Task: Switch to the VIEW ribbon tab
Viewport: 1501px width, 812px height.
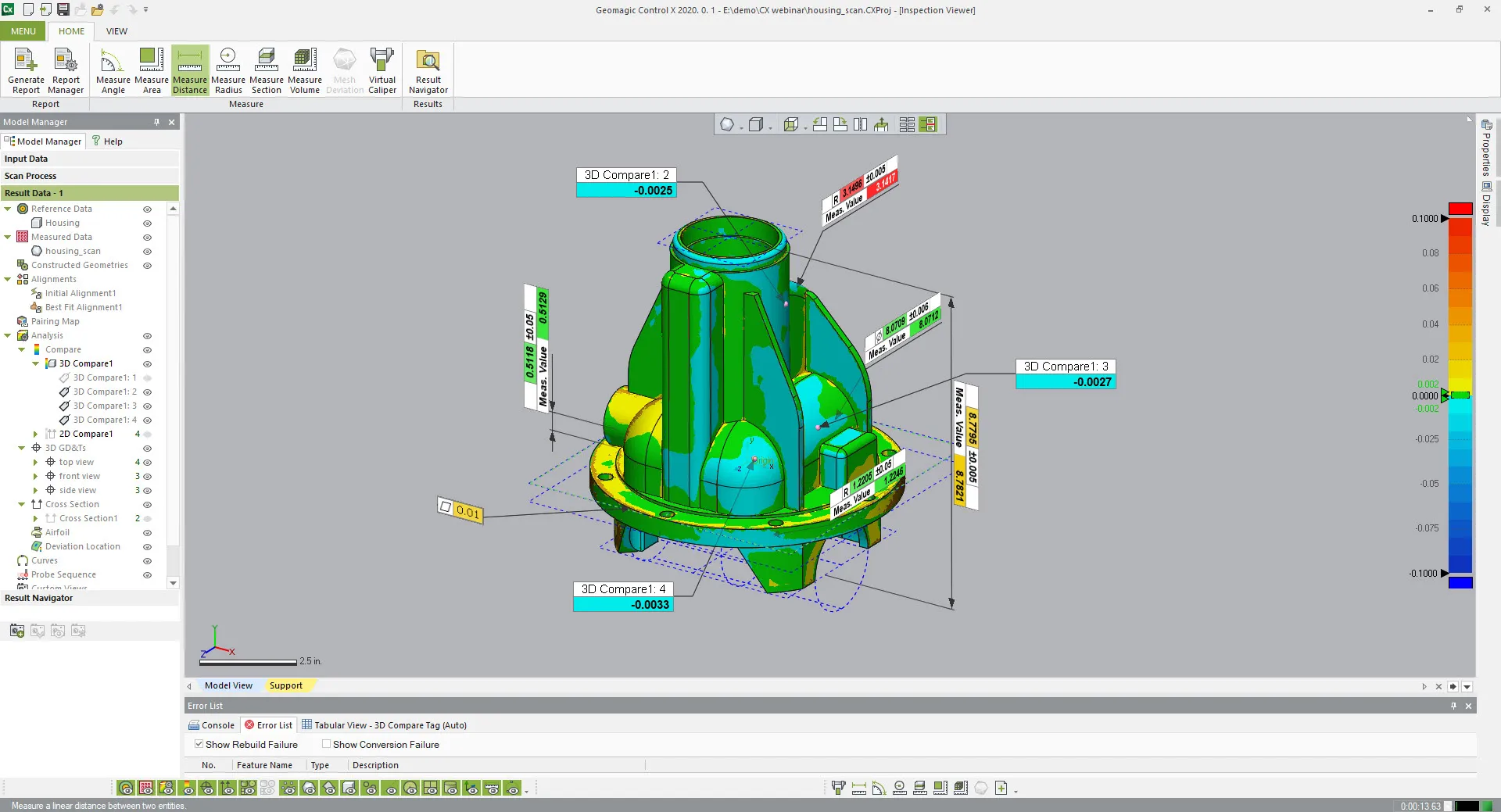Action: coord(116,31)
